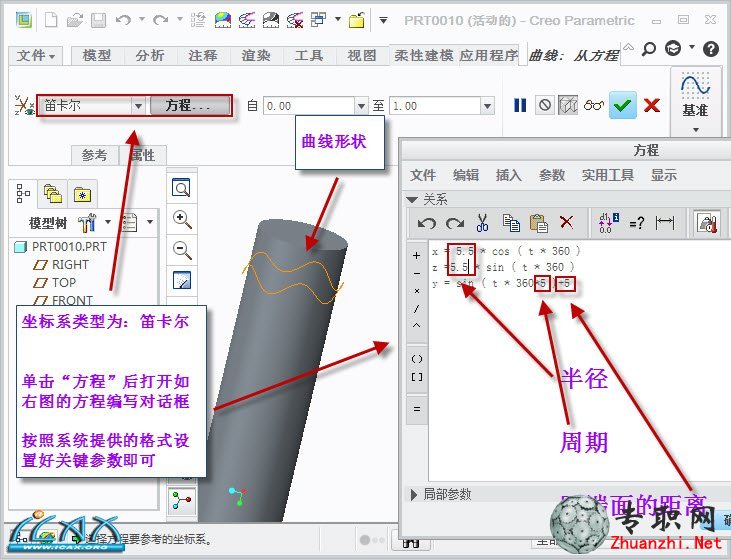Redo action in main toolbar

coord(161,20)
